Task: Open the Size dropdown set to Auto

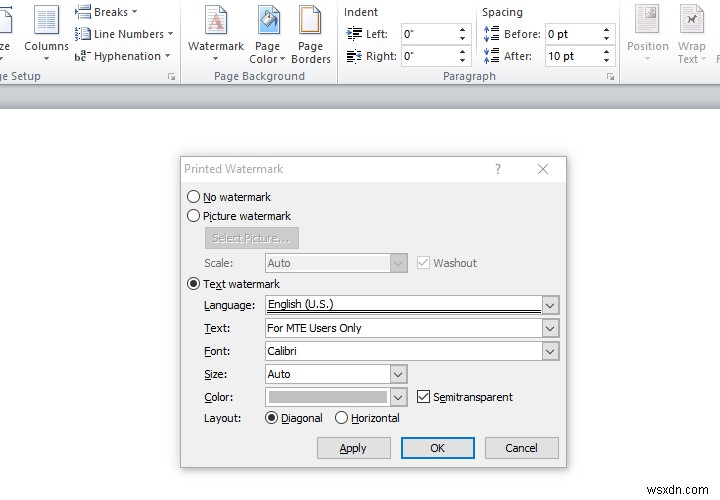Action: coord(398,374)
